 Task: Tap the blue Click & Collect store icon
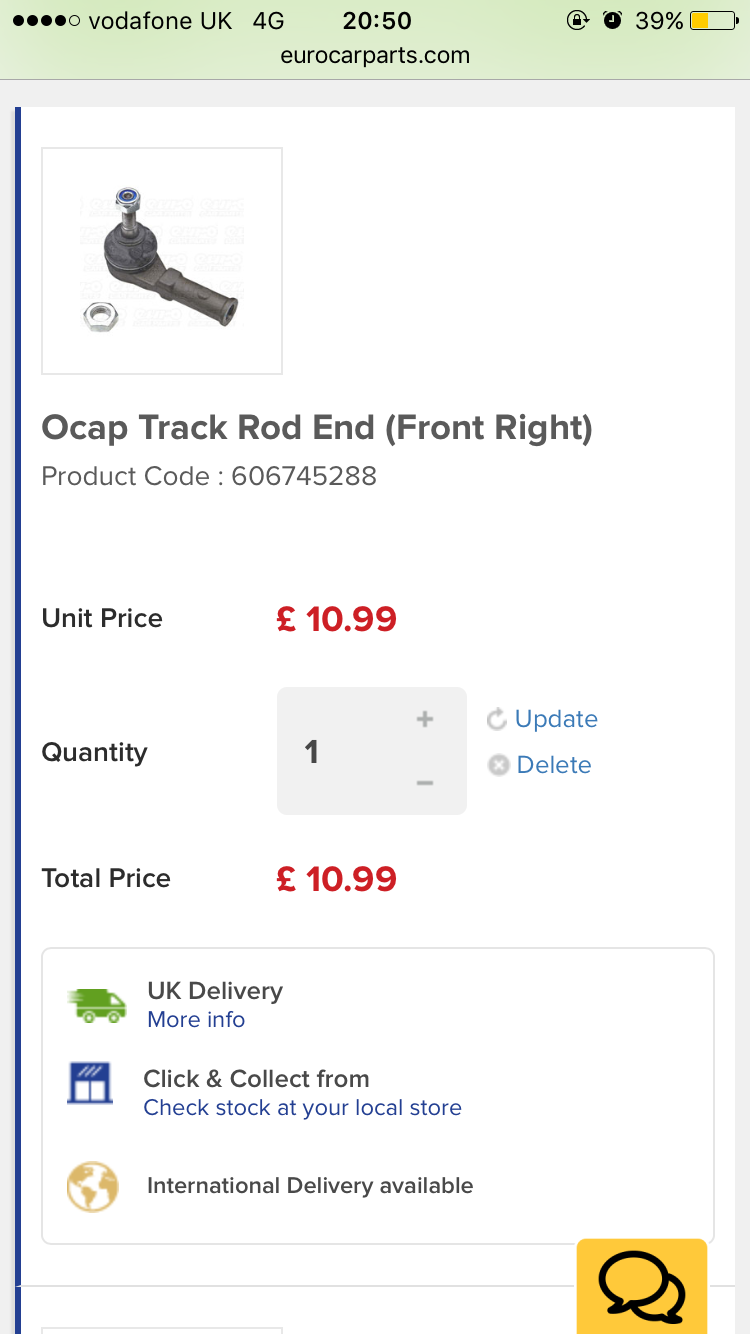coord(91,1083)
